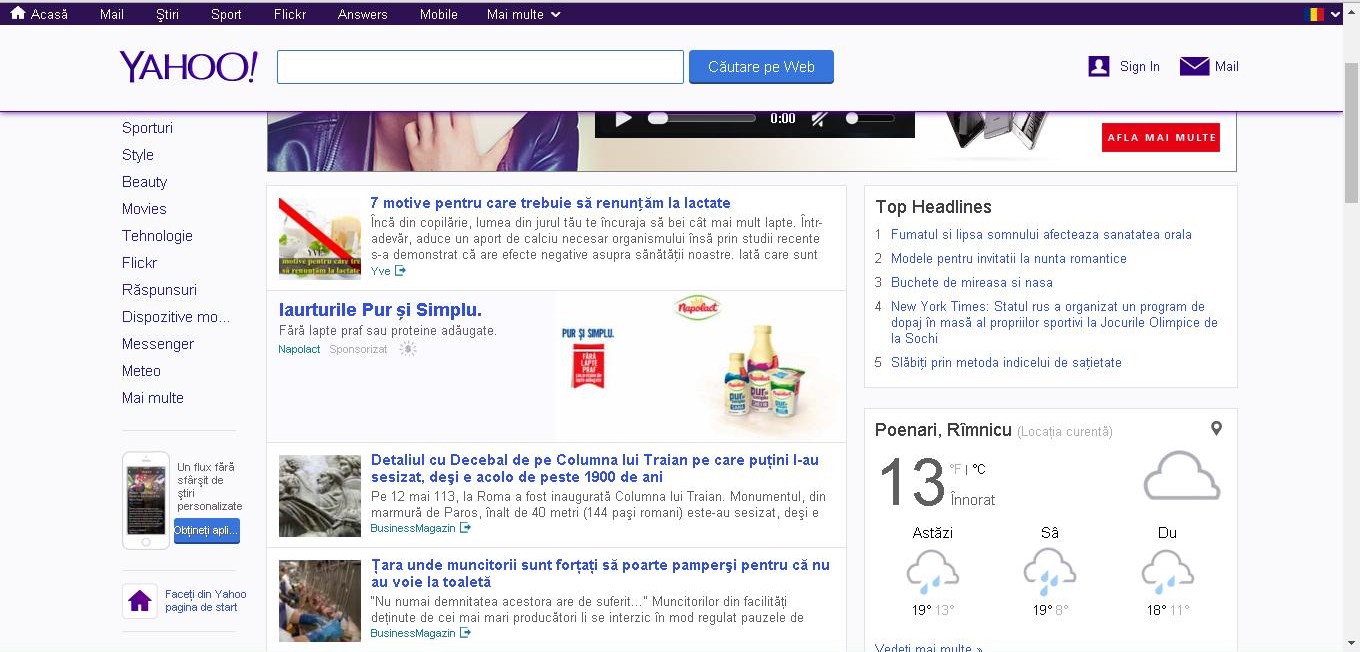1360x652 pixels.
Task: Click the Yahoo! logo
Action: click(188, 67)
